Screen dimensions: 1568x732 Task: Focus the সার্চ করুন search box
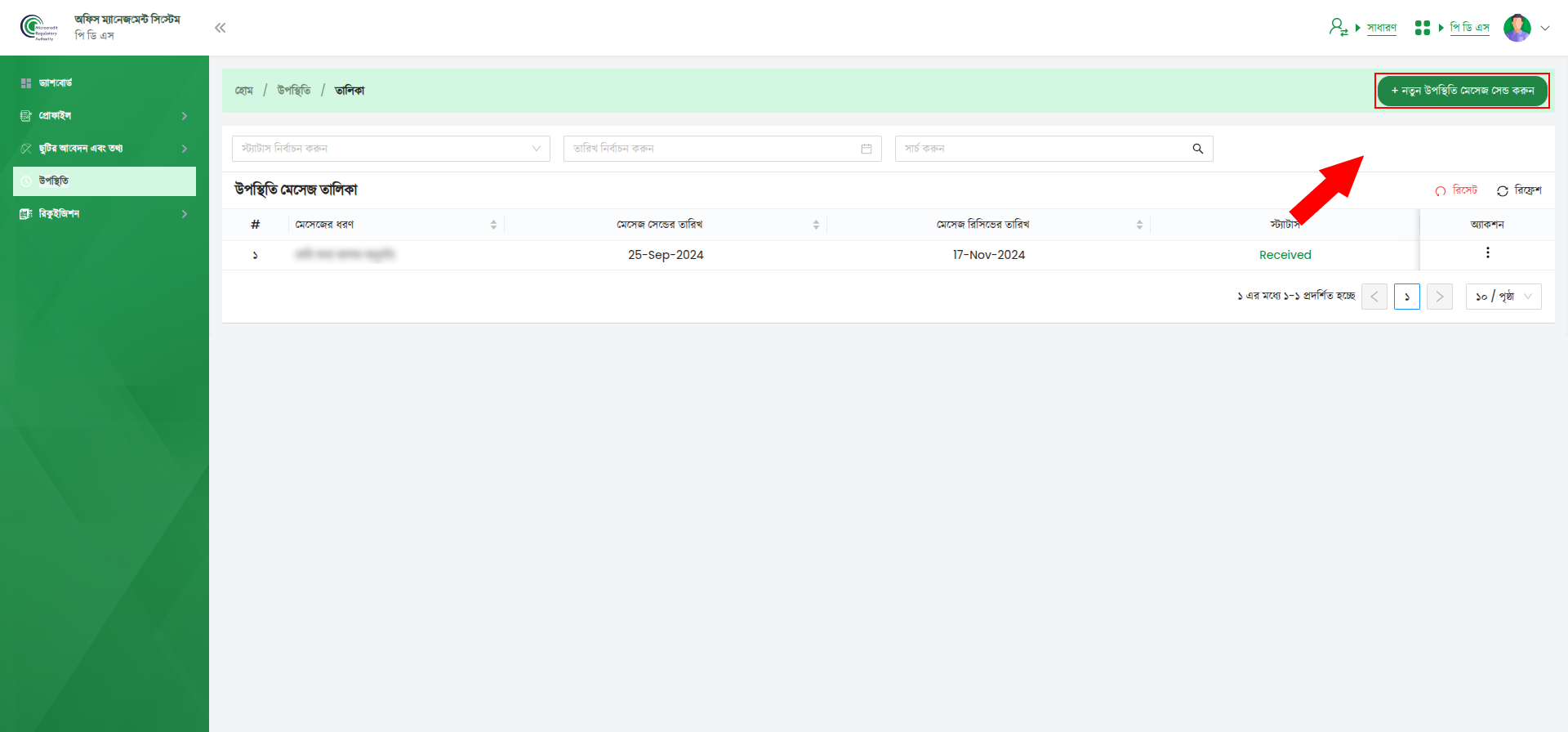(x=1054, y=149)
